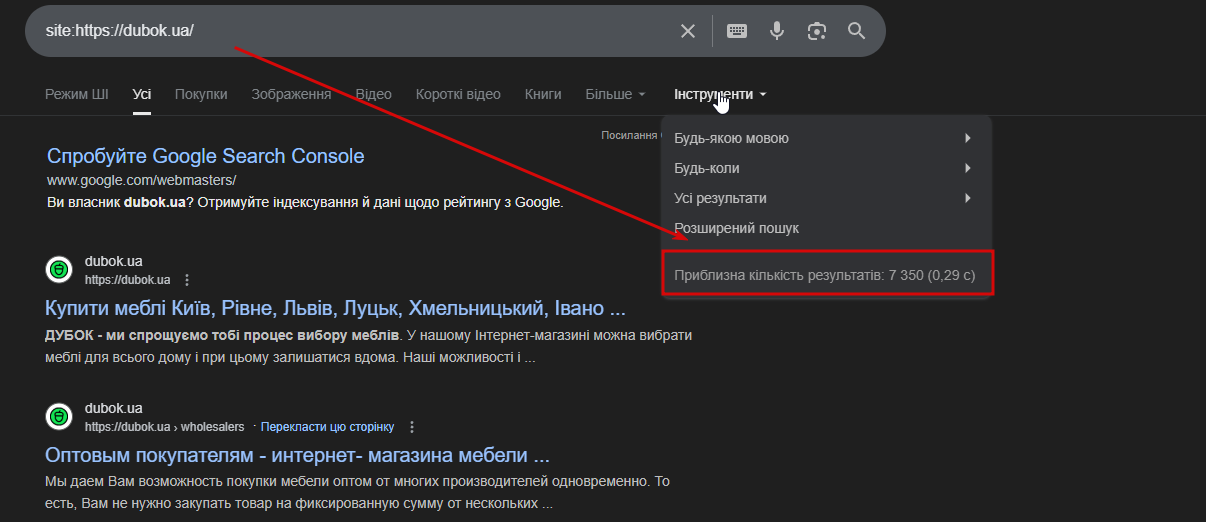
Task: Click dubok.ua favicon of wholesalers result
Action: 59,417
